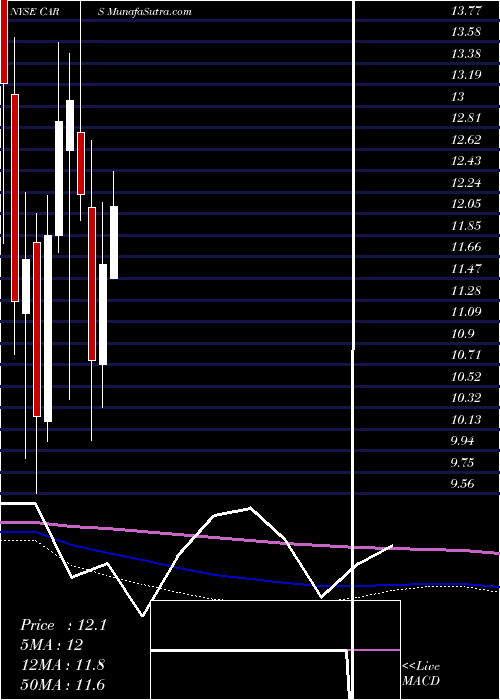Click the last white candlestick body

[114, 242]
